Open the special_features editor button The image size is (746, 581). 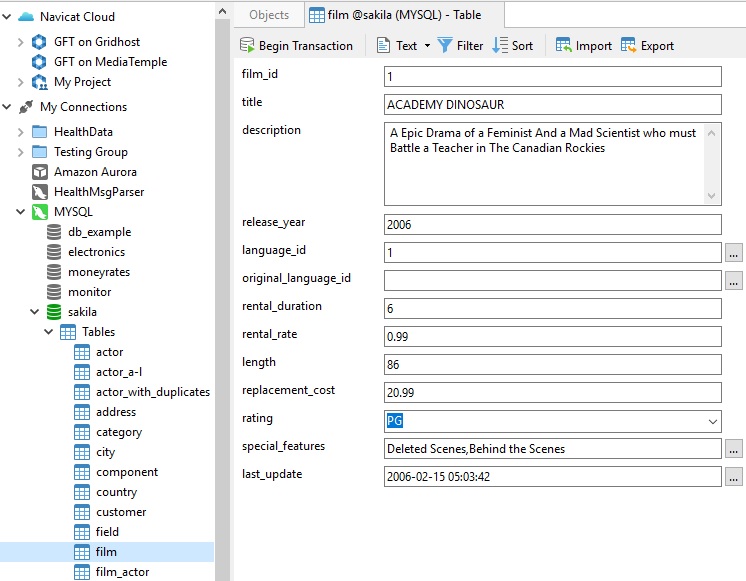point(734,449)
